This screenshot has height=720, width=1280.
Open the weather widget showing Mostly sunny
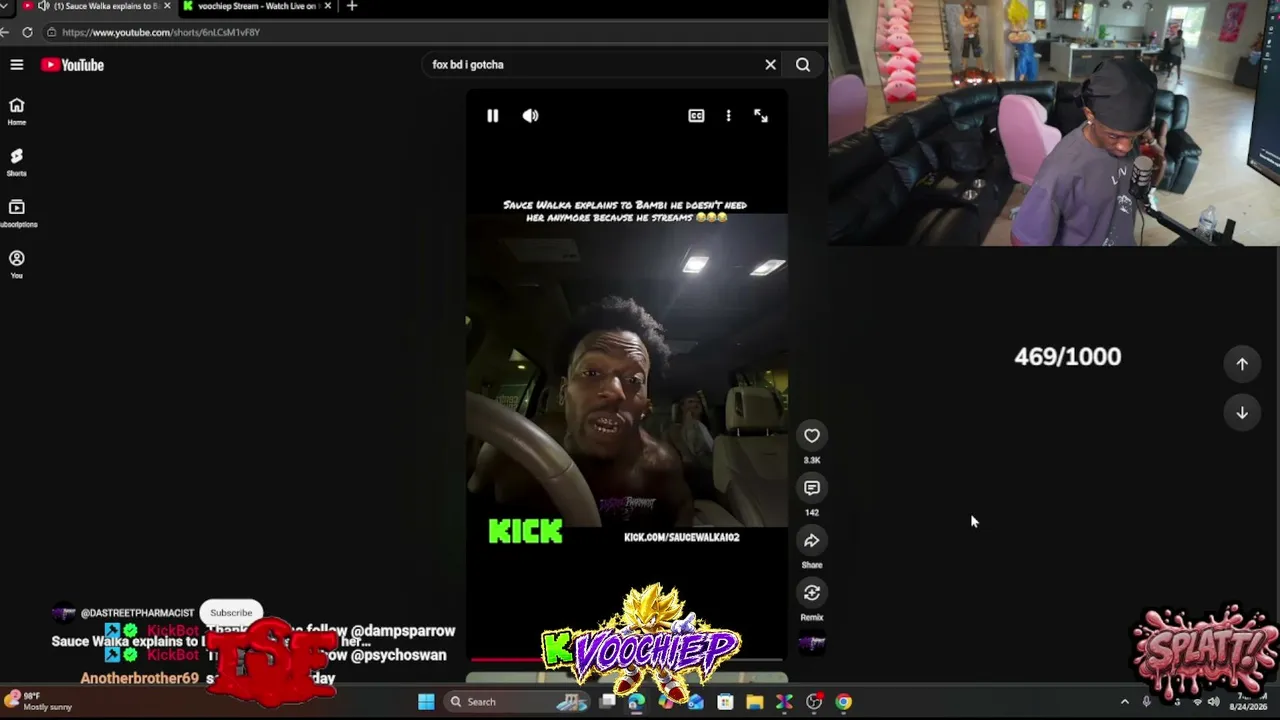click(x=40, y=701)
